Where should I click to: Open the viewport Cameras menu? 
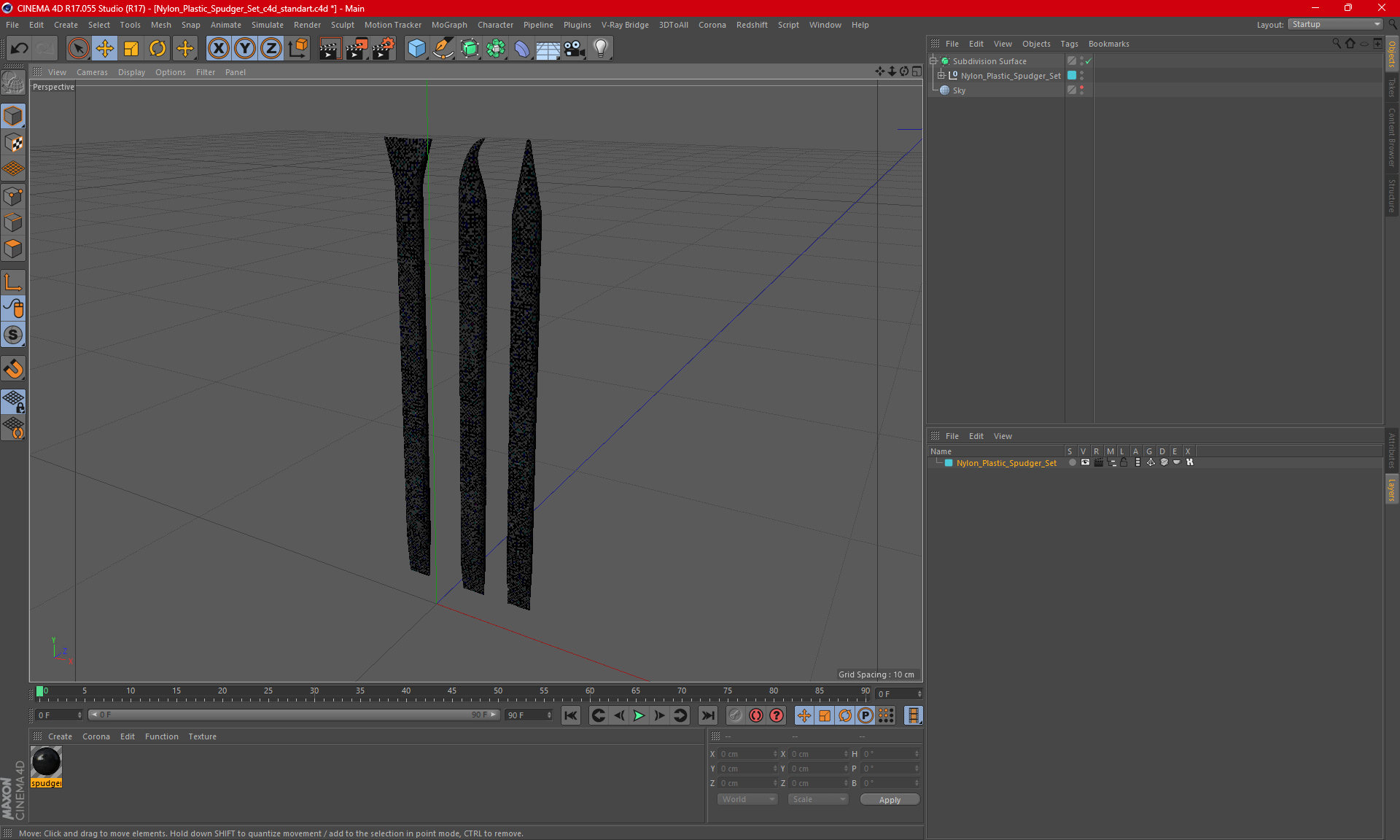(x=92, y=72)
